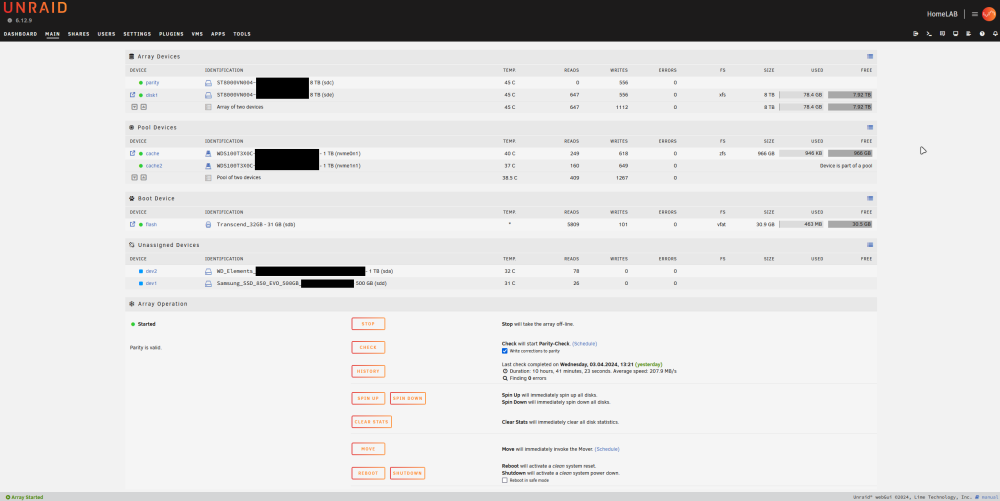Open the Shares tab
The image size is (1000, 501).
pos(78,34)
